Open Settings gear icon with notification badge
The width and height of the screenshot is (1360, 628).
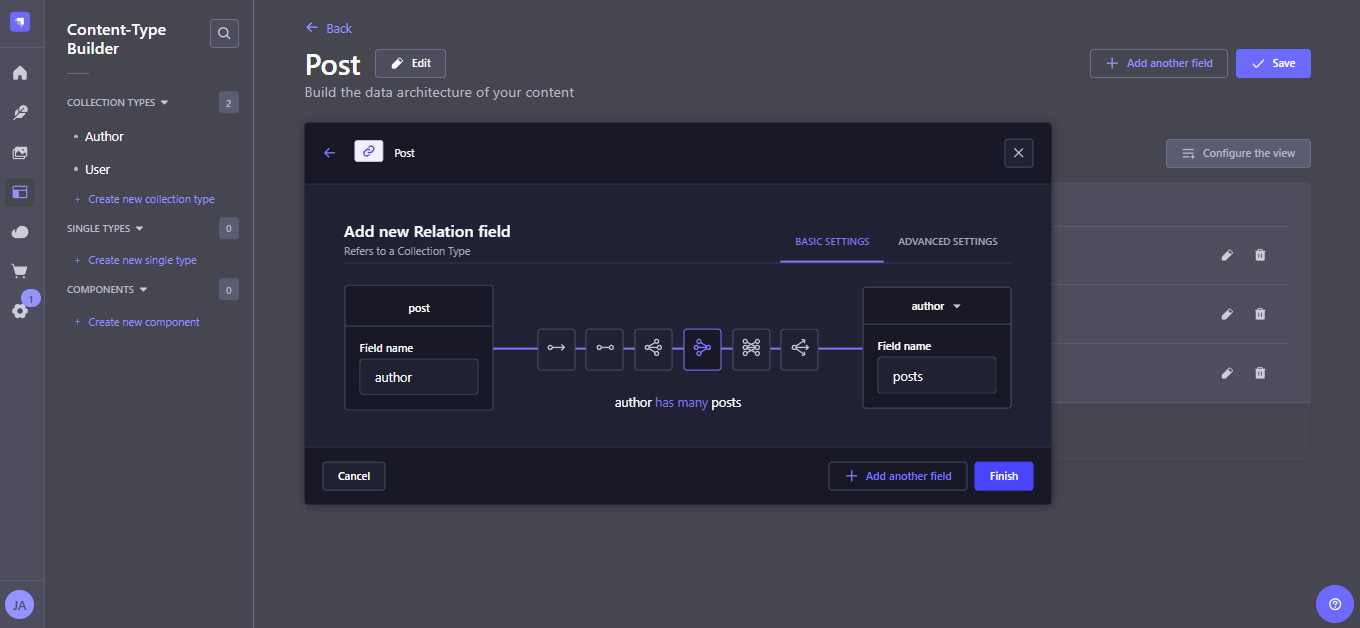pyautogui.click(x=20, y=311)
